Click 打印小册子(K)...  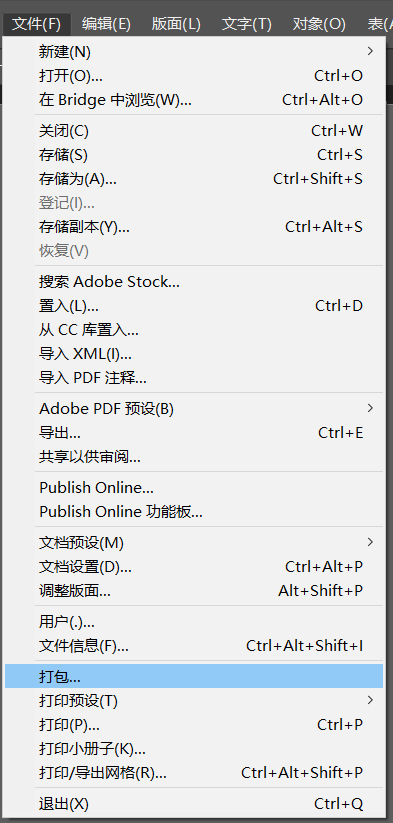(194, 748)
